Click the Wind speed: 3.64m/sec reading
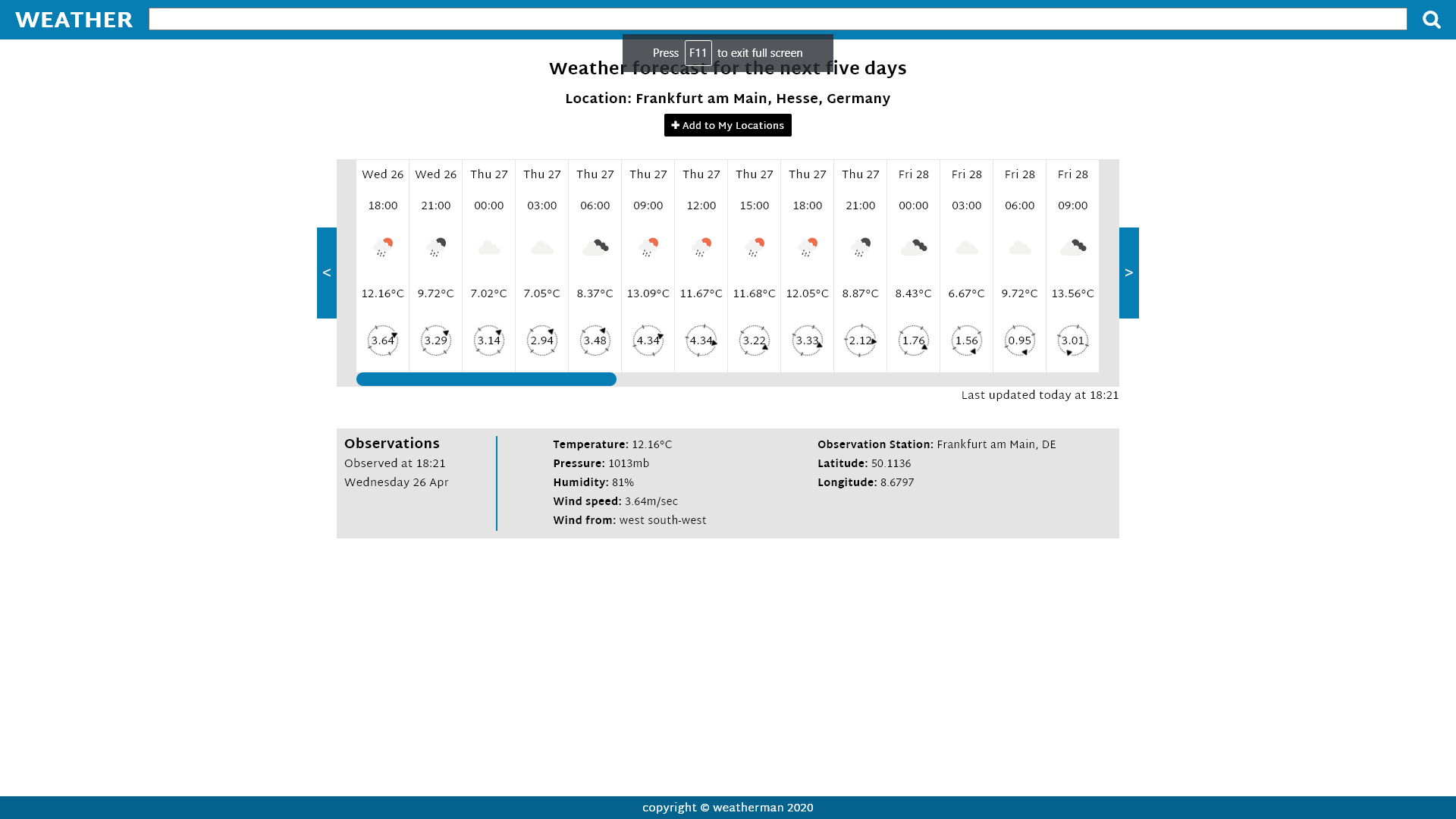This screenshot has width=1456, height=819. pyautogui.click(x=616, y=502)
